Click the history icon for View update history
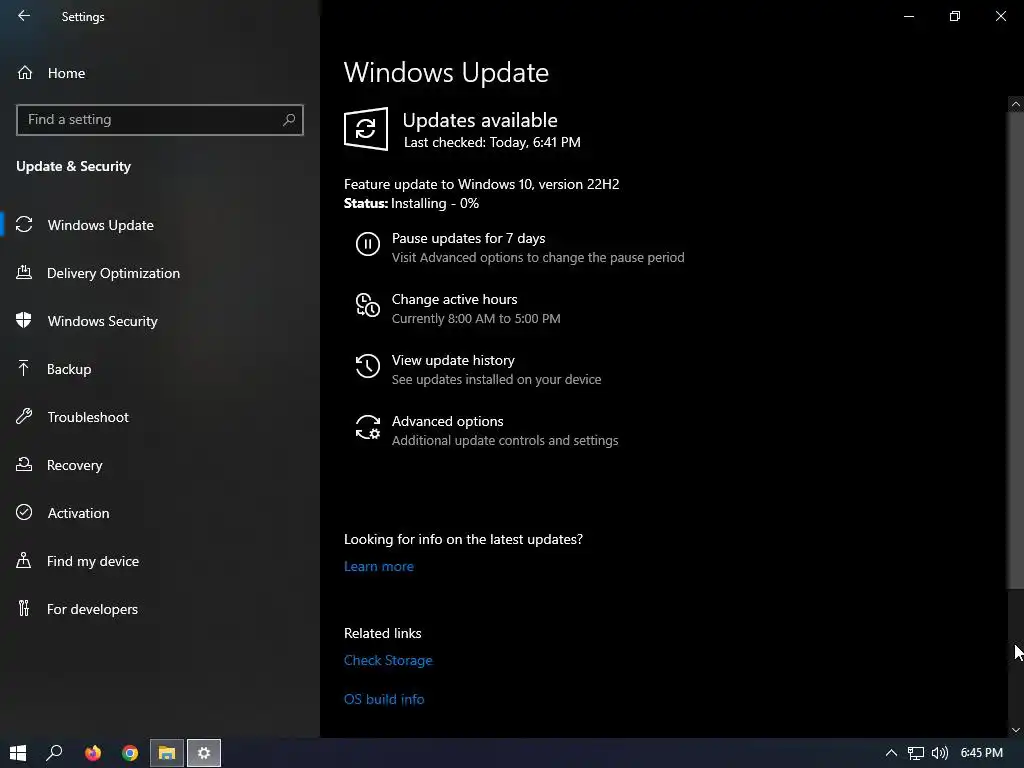Screen dimensions: 1024x768 pos(368,366)
